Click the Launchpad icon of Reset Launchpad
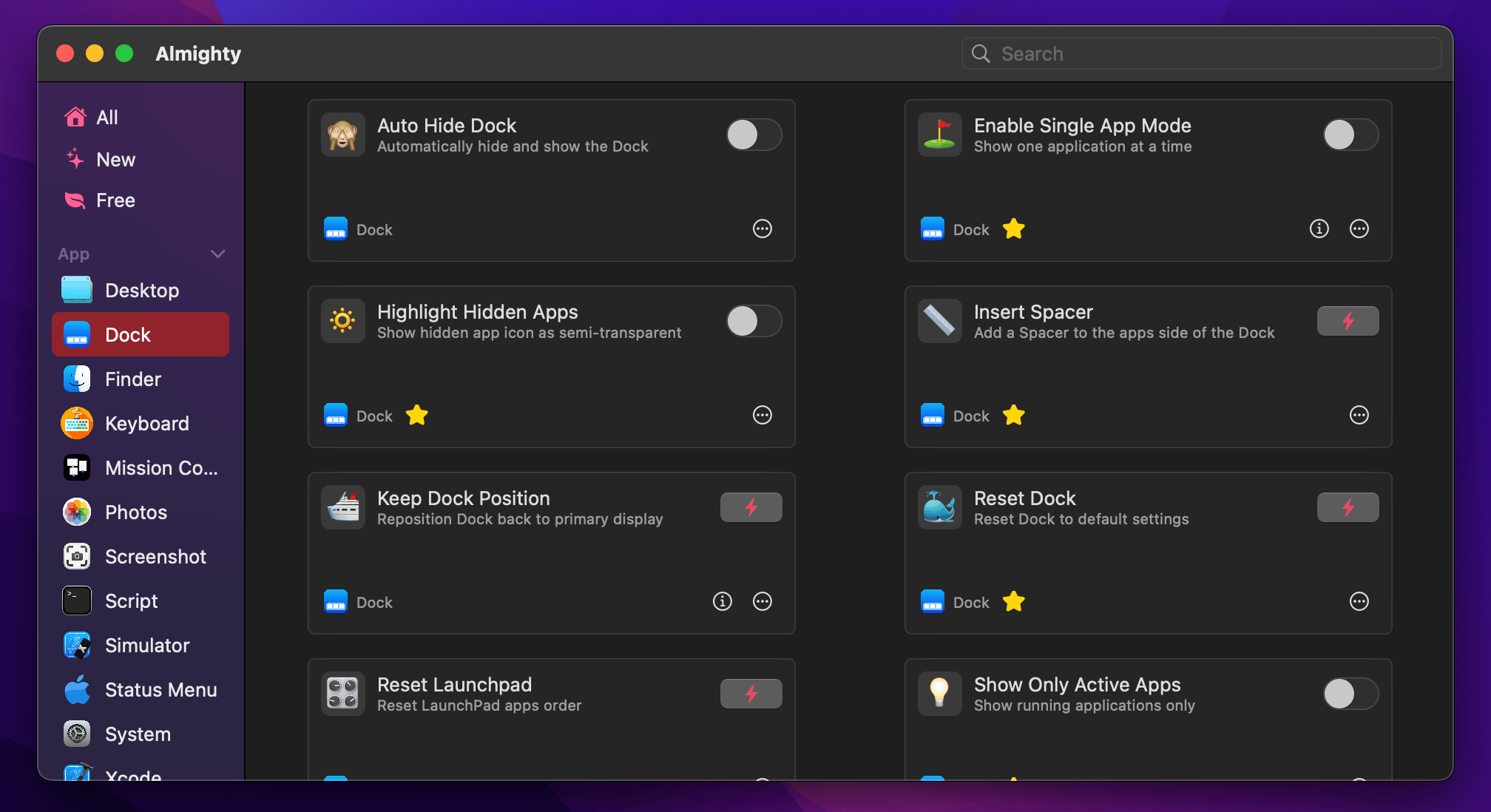This screenshot has height=812, width=1491. coord(343,694)
